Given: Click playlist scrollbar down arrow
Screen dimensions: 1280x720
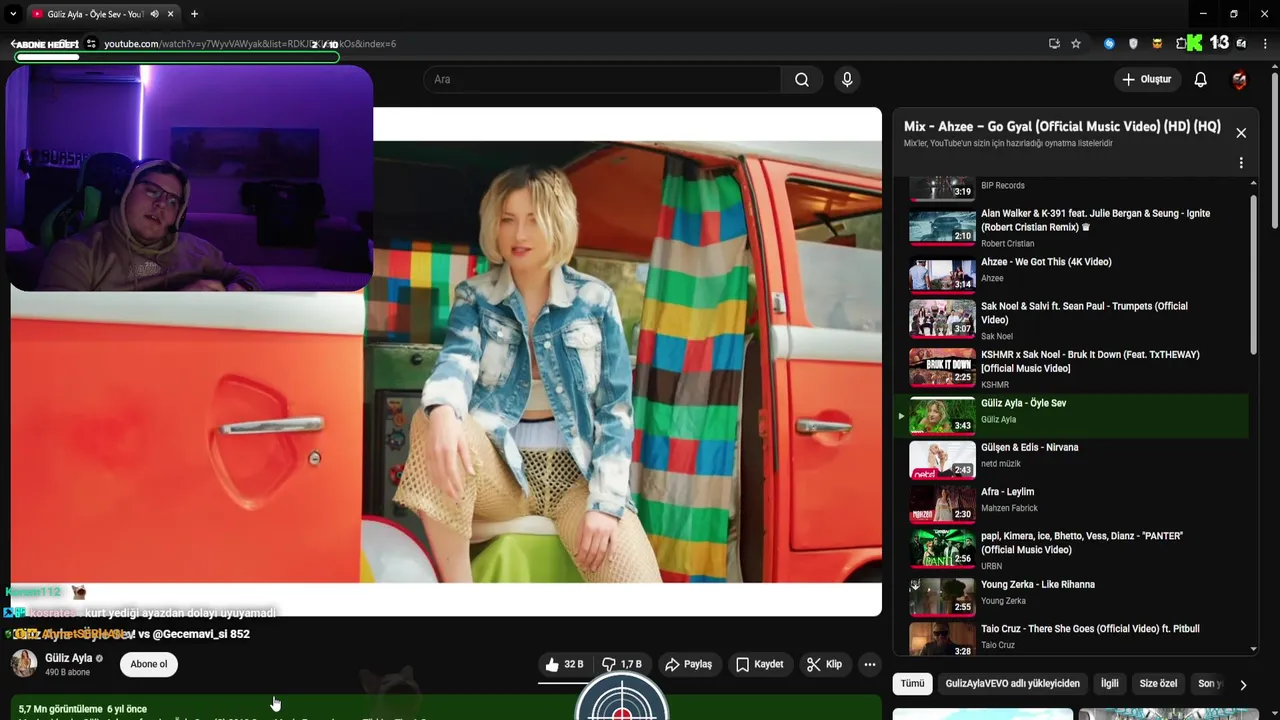Looking at the screenshot, I should point(1254,649).
